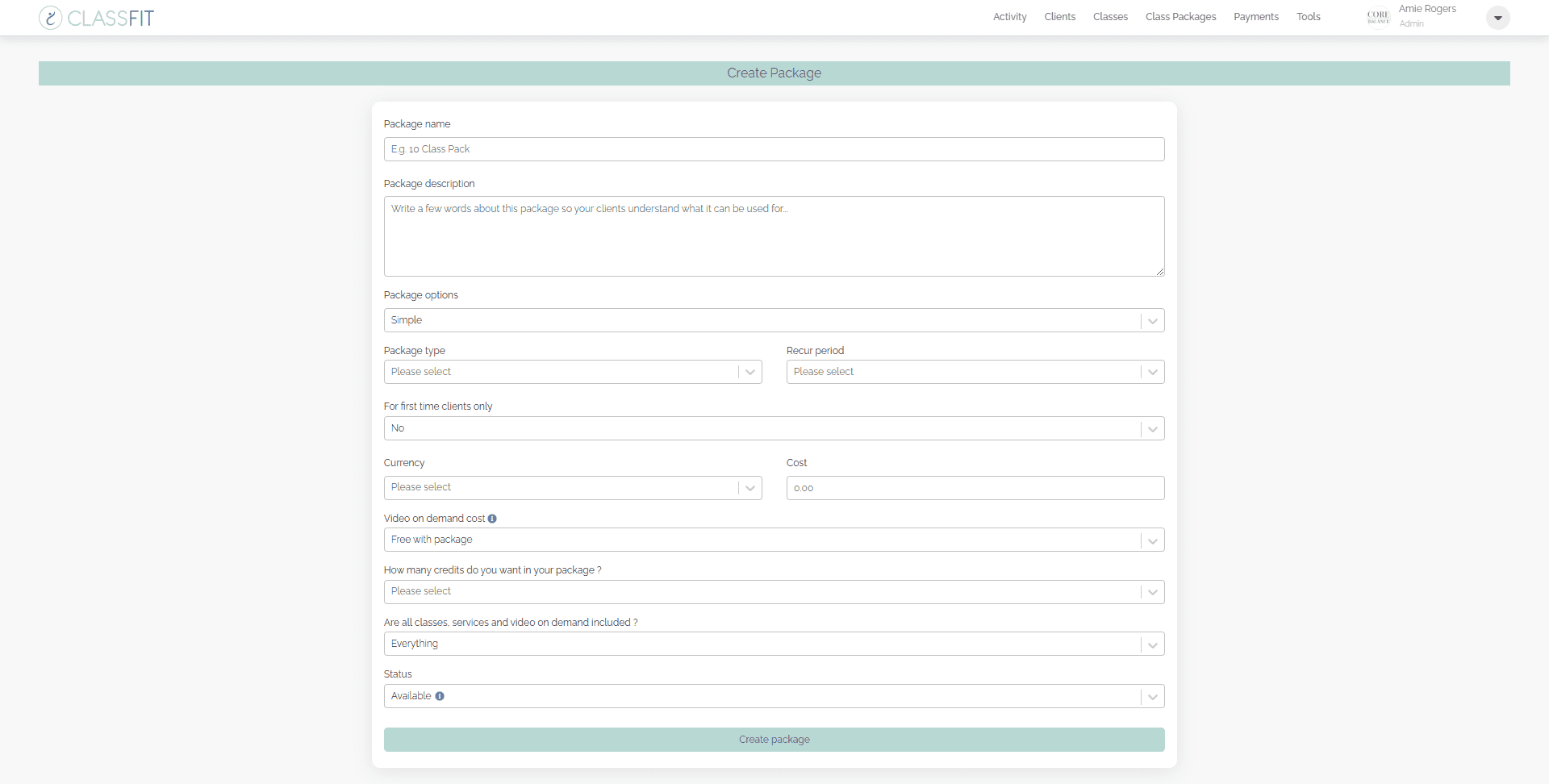Open the Package type dropdown

[572, 372]
